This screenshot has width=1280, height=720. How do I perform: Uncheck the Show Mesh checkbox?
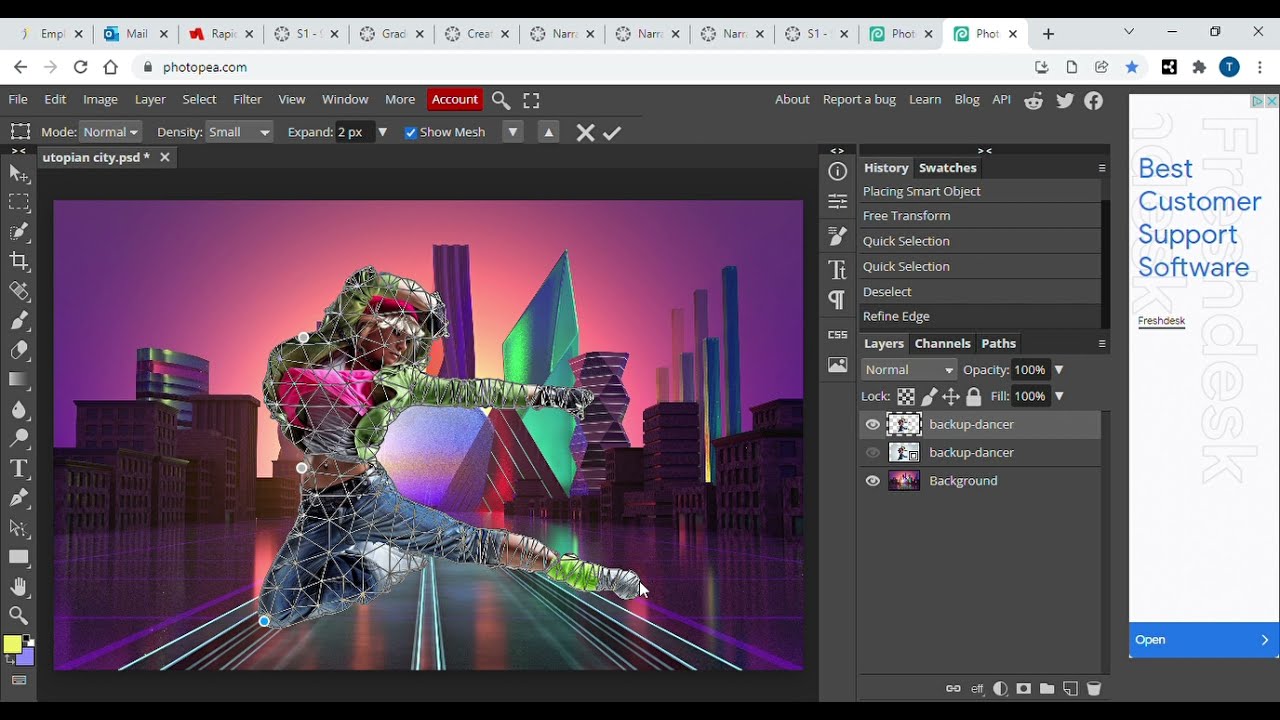410,132
